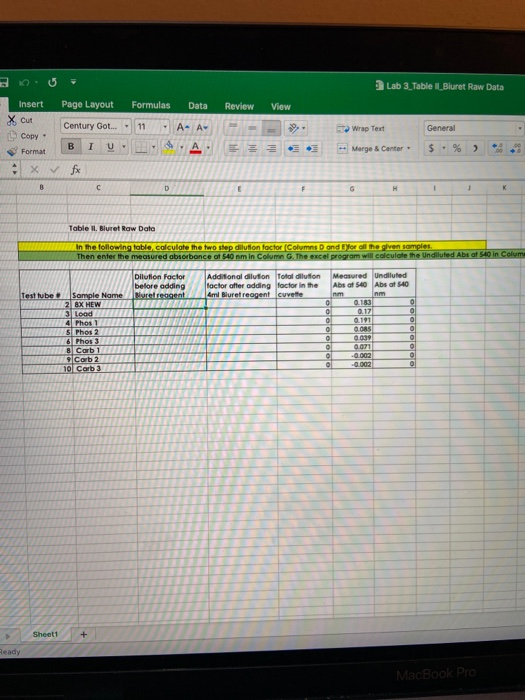Click Merge & Center

(x=370, y=149)
